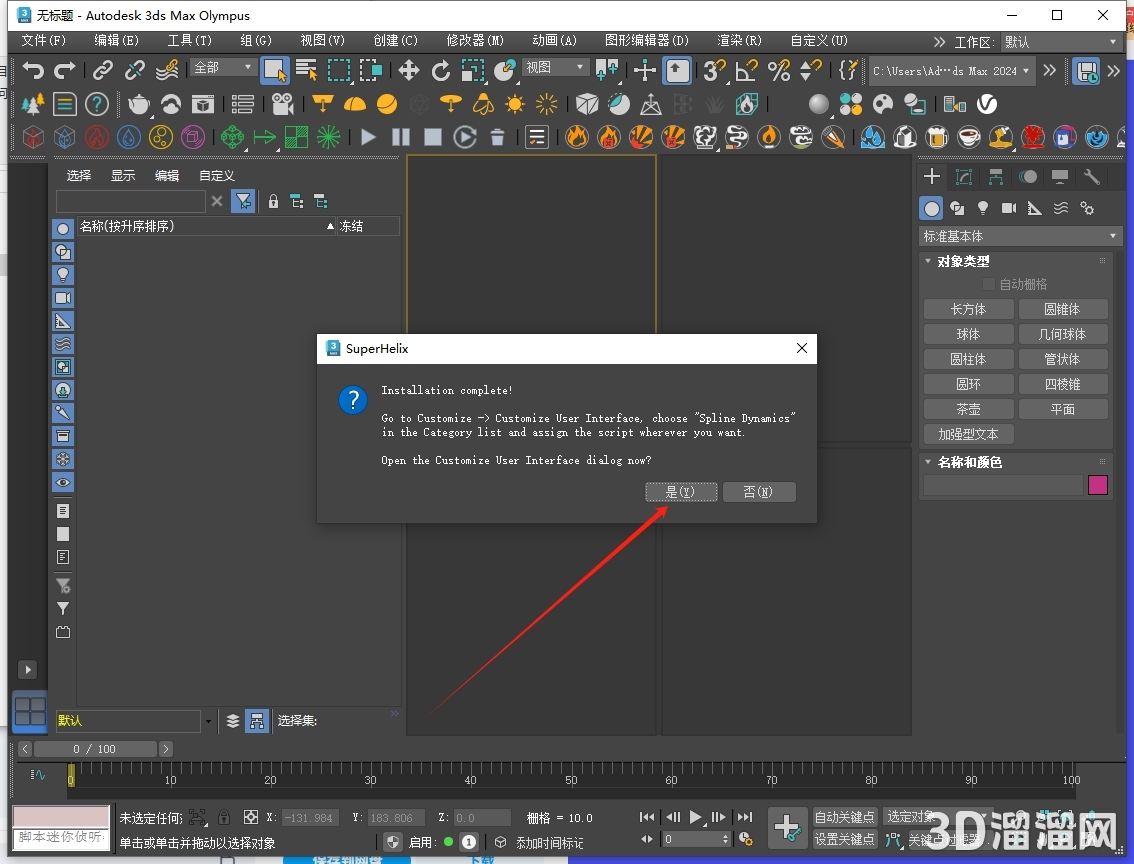Select the Link objects tool
Image resolution: width=1134 pixels, height=864 pixels.
pyautogui.click(x=102, y=70)
